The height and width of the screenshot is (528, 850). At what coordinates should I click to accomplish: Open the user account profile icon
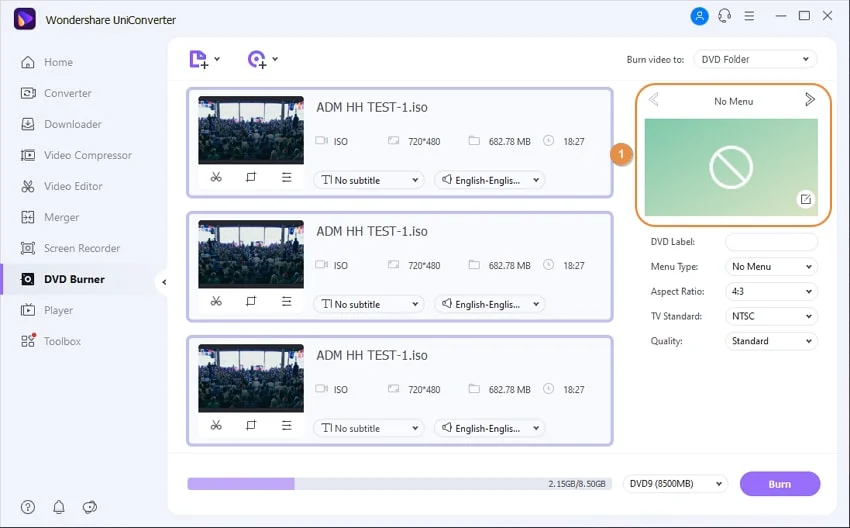pos(699,17)
